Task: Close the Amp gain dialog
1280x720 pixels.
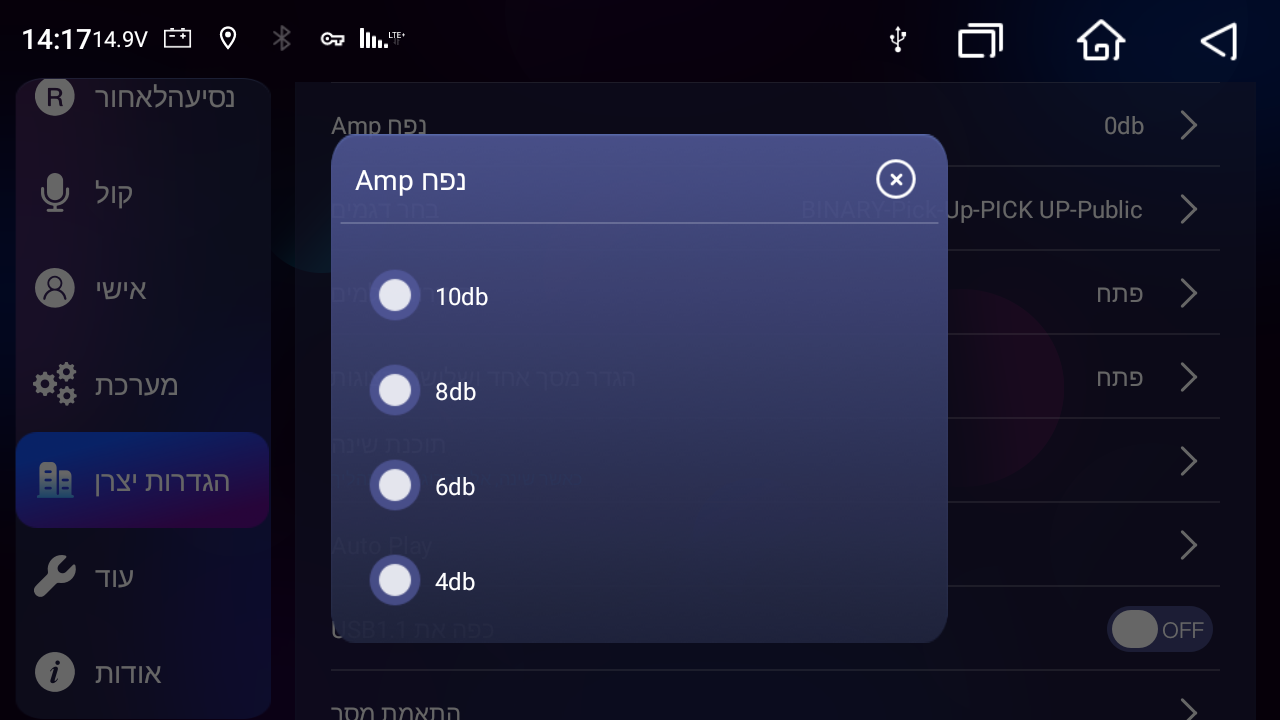Action: [896, 179]
